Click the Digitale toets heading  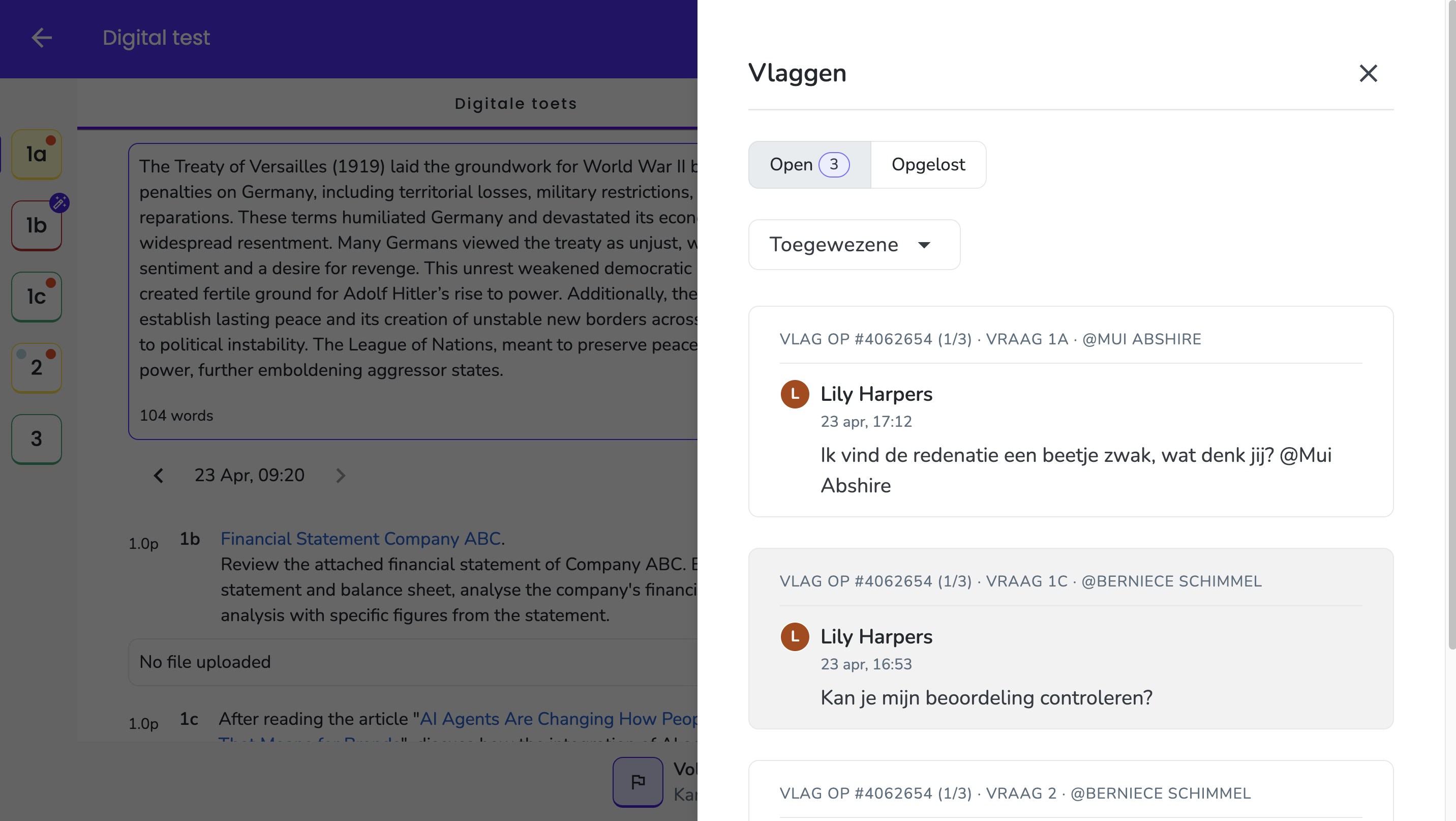tap(515, 103)
